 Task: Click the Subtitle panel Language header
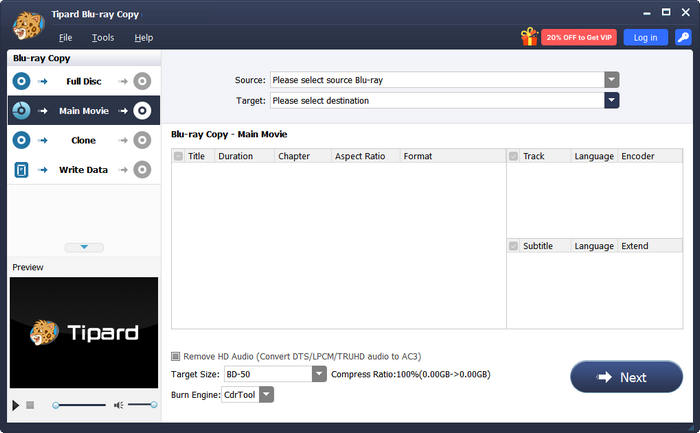pos(594,246)
